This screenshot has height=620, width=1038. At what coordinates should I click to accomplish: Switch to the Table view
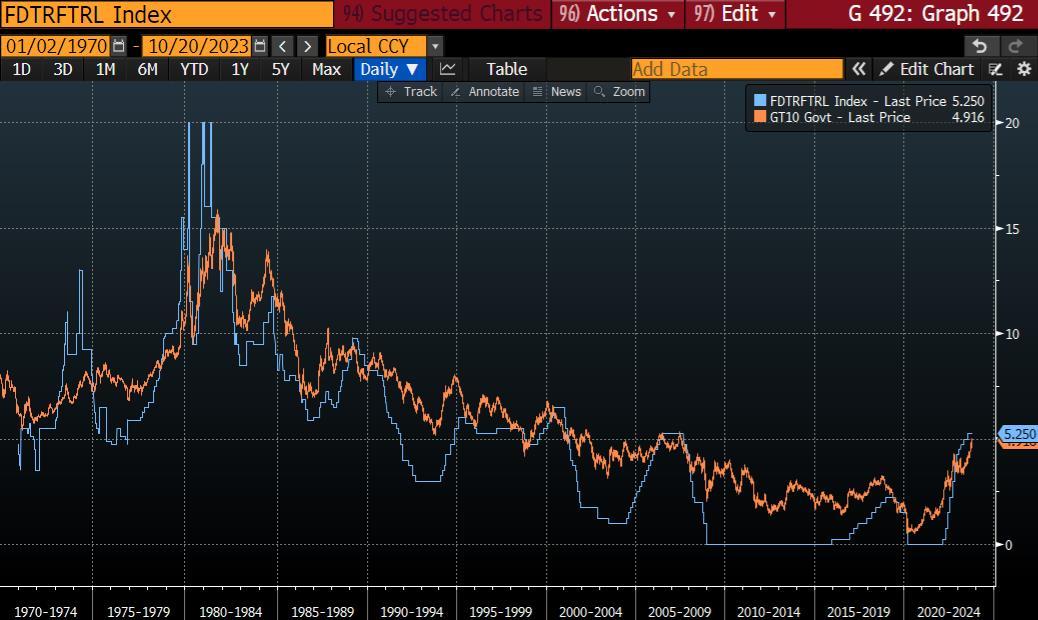506,69
